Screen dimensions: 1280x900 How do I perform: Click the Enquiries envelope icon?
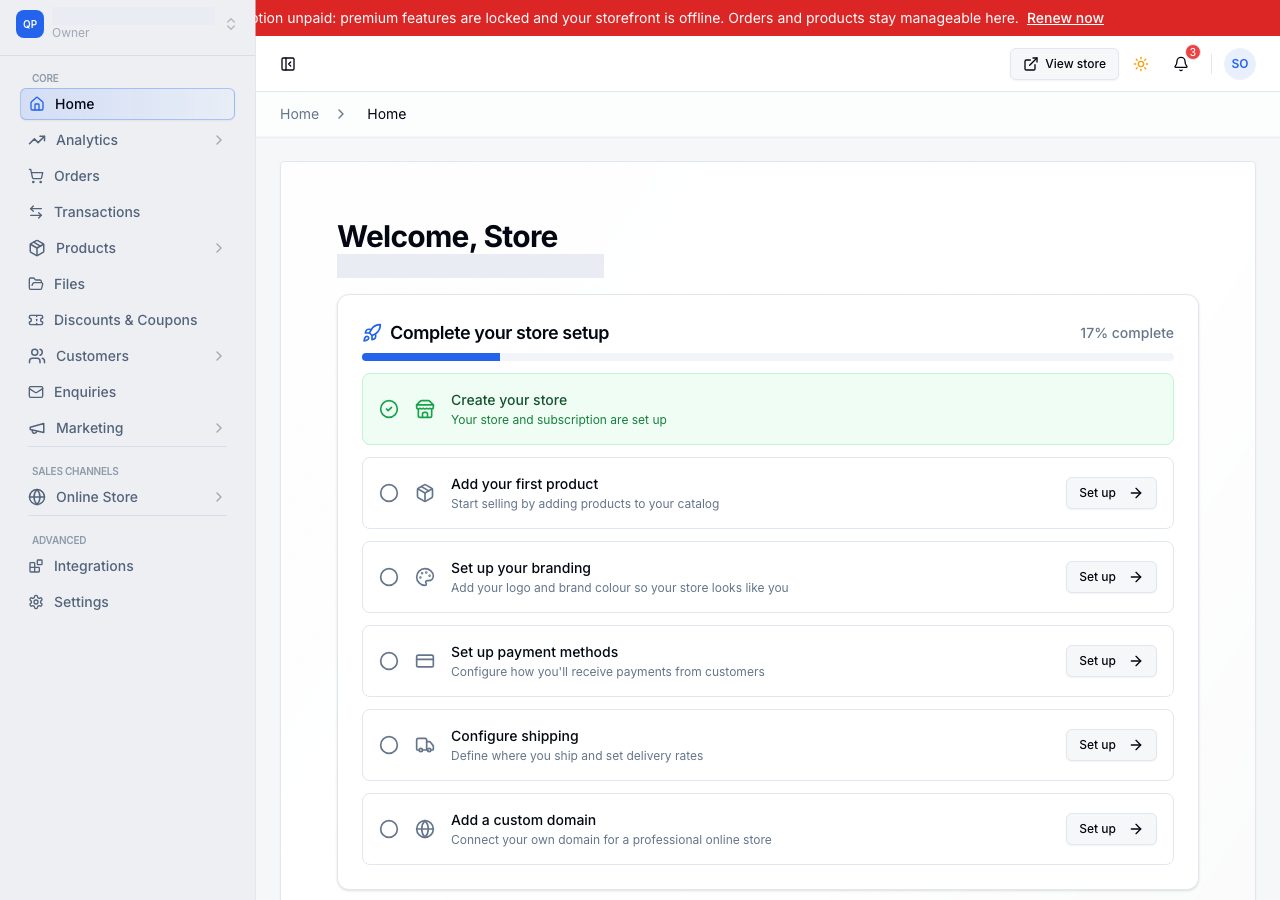pos(36,392)
